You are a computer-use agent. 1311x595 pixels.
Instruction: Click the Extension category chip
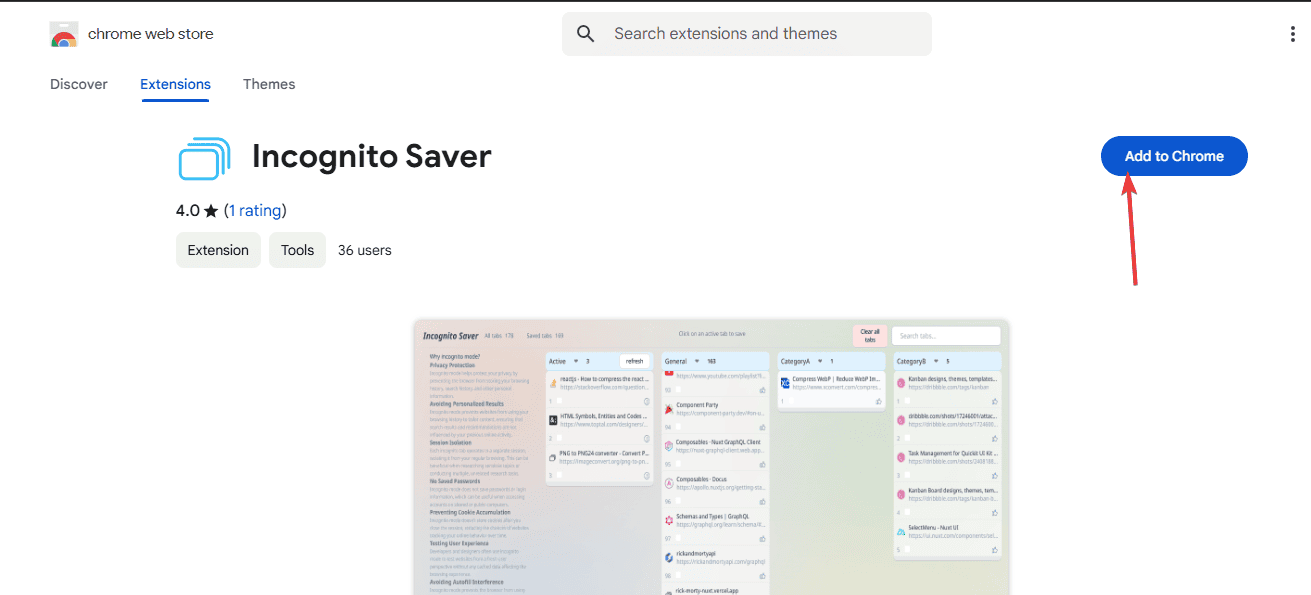click(x=218, y=250)
